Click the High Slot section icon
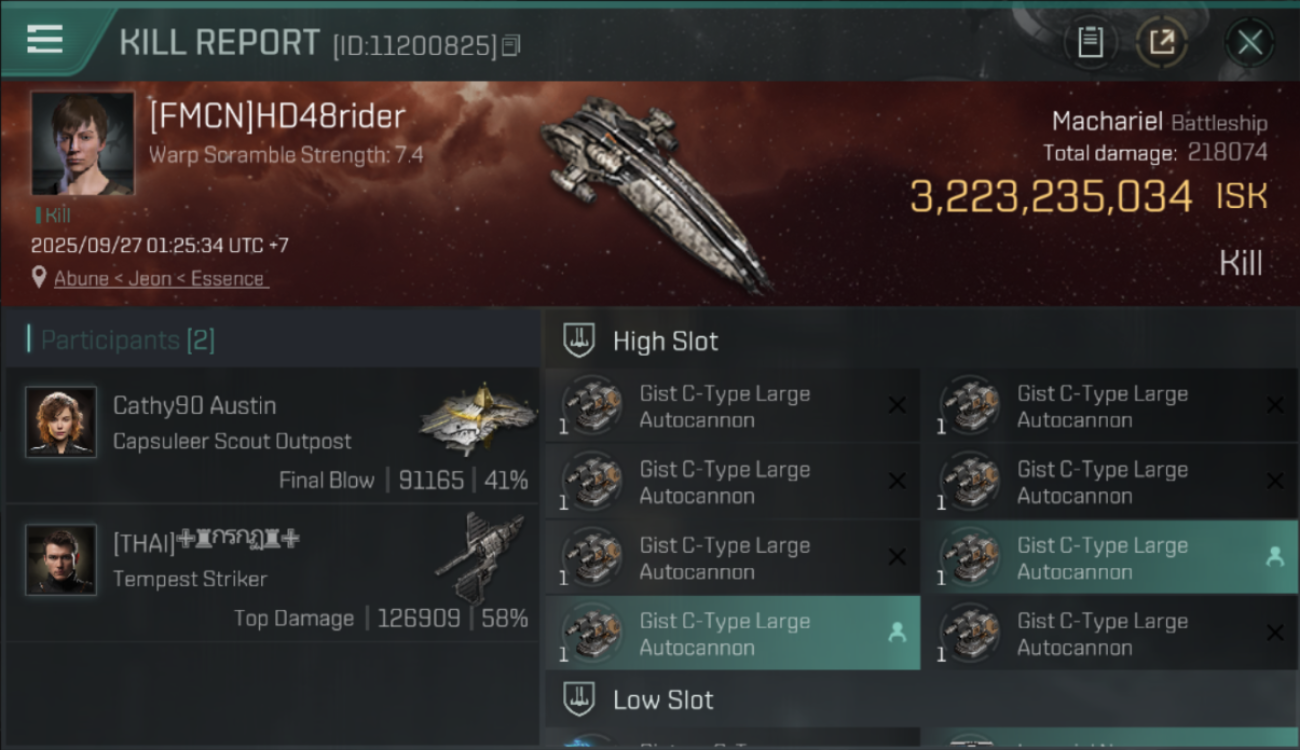 [x=580, y=340]
